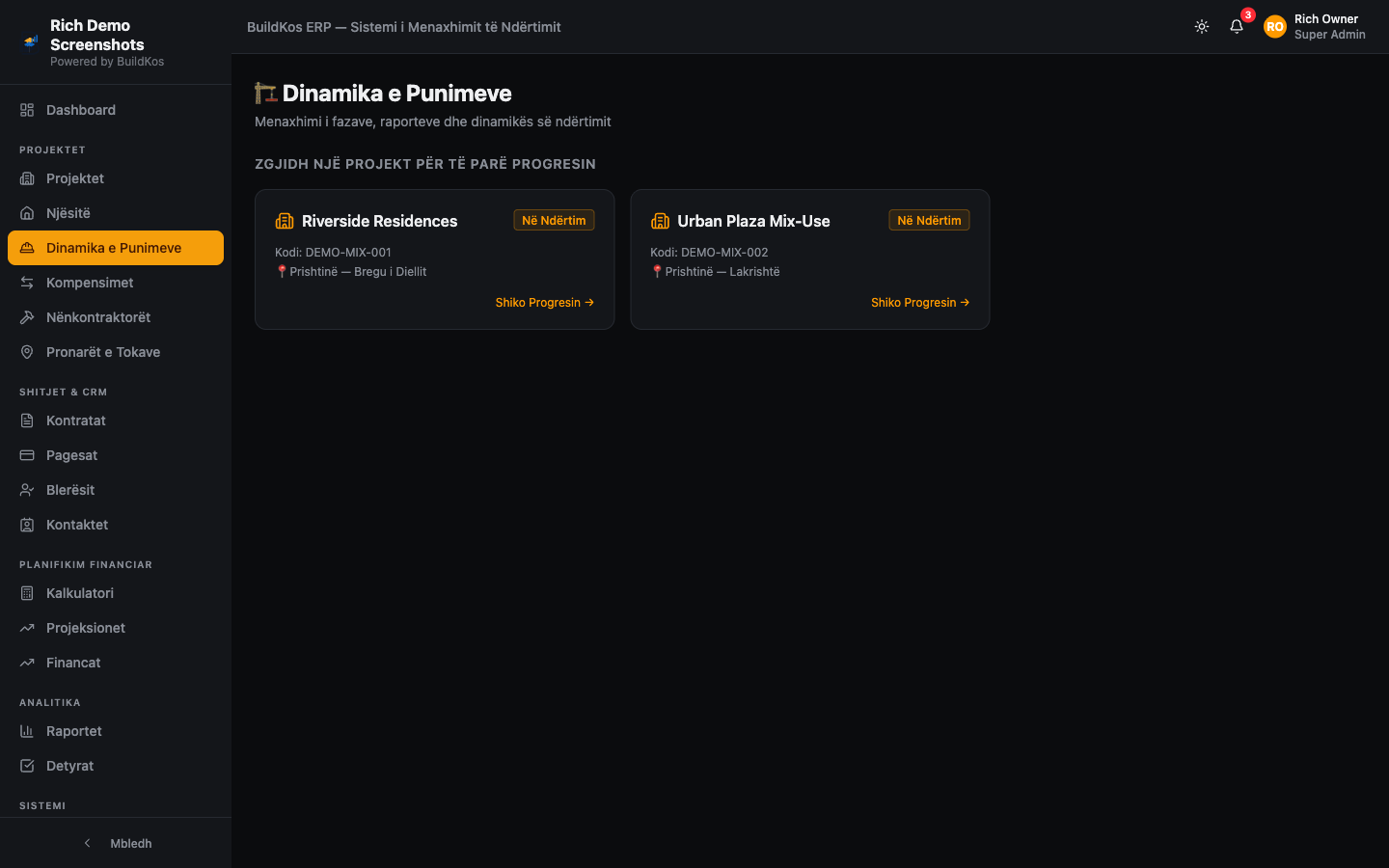Click the Dashboard grid icon
Image resolution: width=1389 pixels, height=868 pixels.
27,110
